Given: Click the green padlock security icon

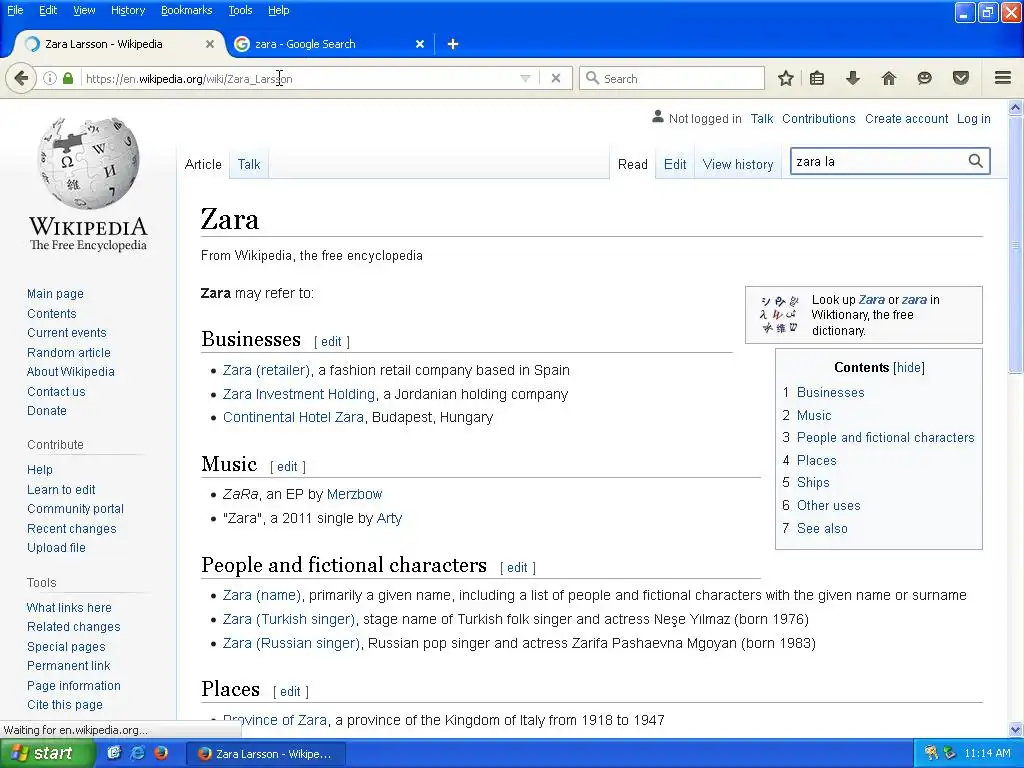Looking at the screenshot, I should click(68, 78).
